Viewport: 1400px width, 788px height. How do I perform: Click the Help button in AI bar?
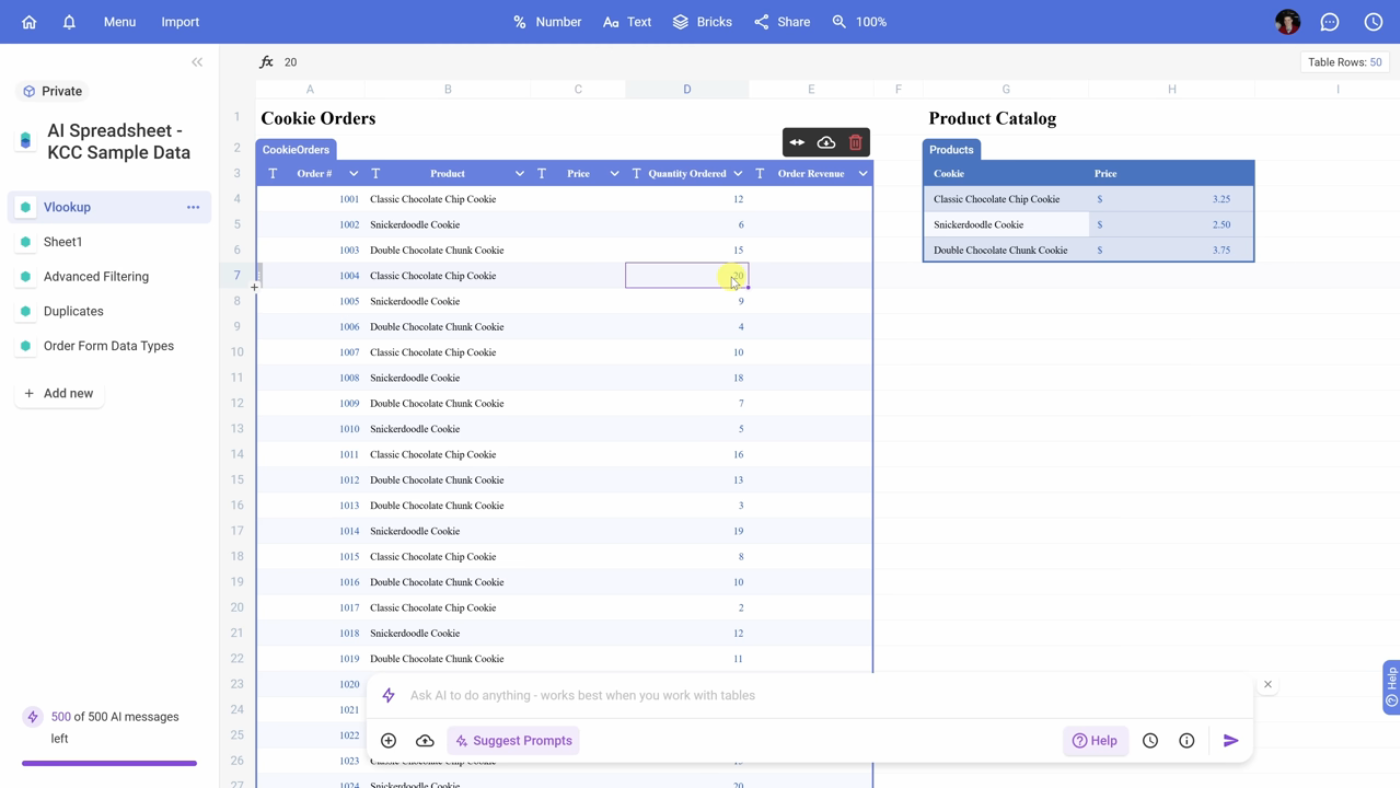click(x=1095, y=741)
